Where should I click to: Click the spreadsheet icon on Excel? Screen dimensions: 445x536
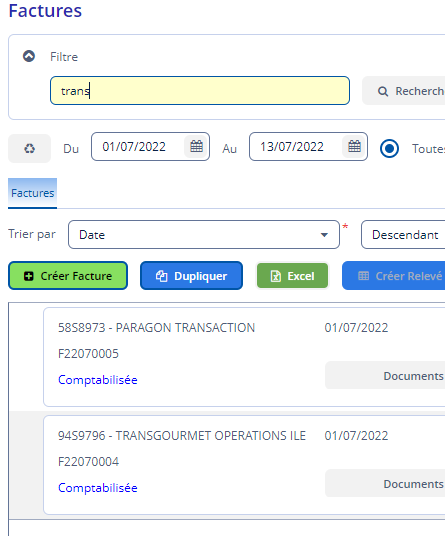click(275, 276)
